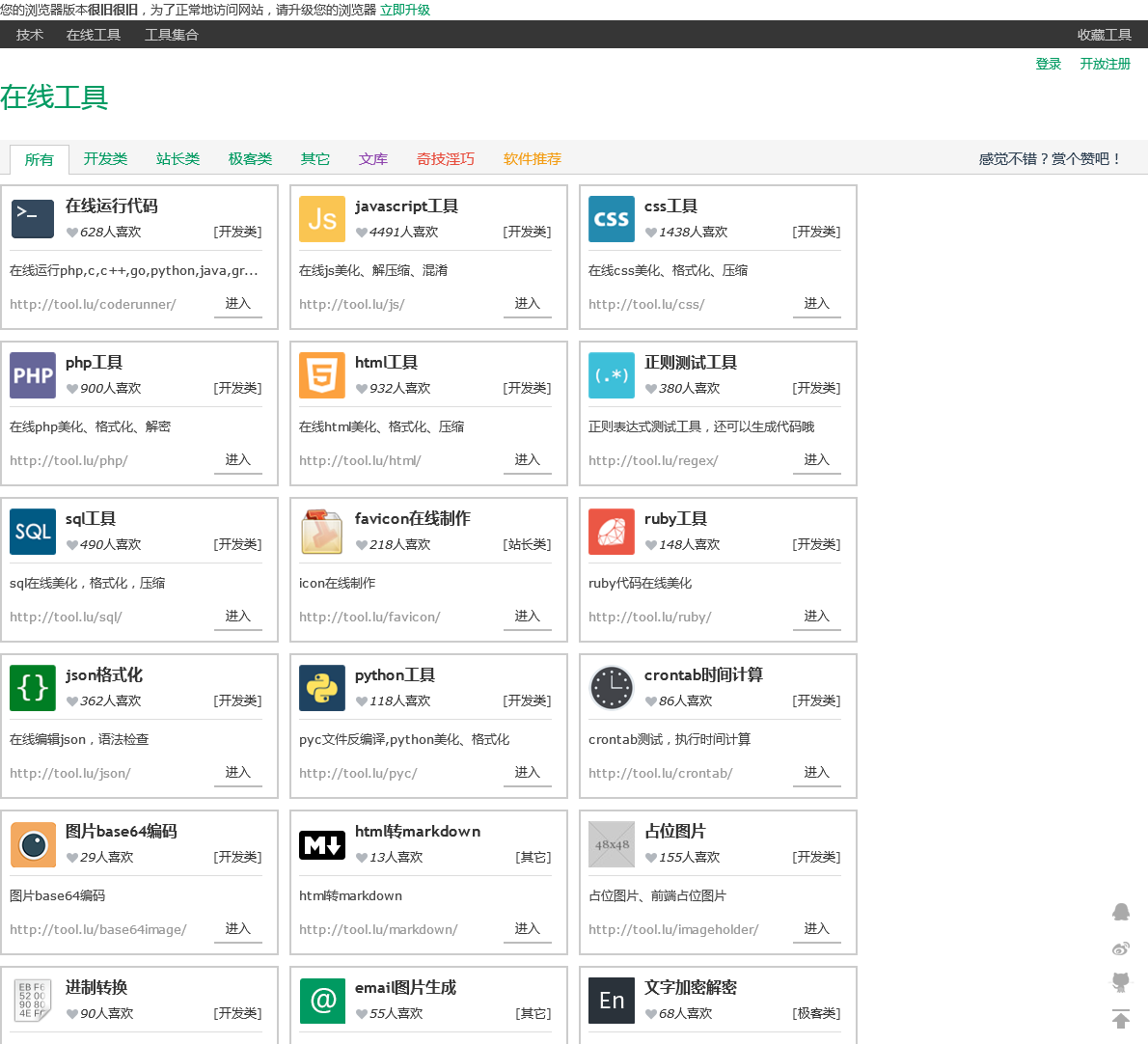
Task: Like the css工具 heart icon
Action: [x=651, y=233]
